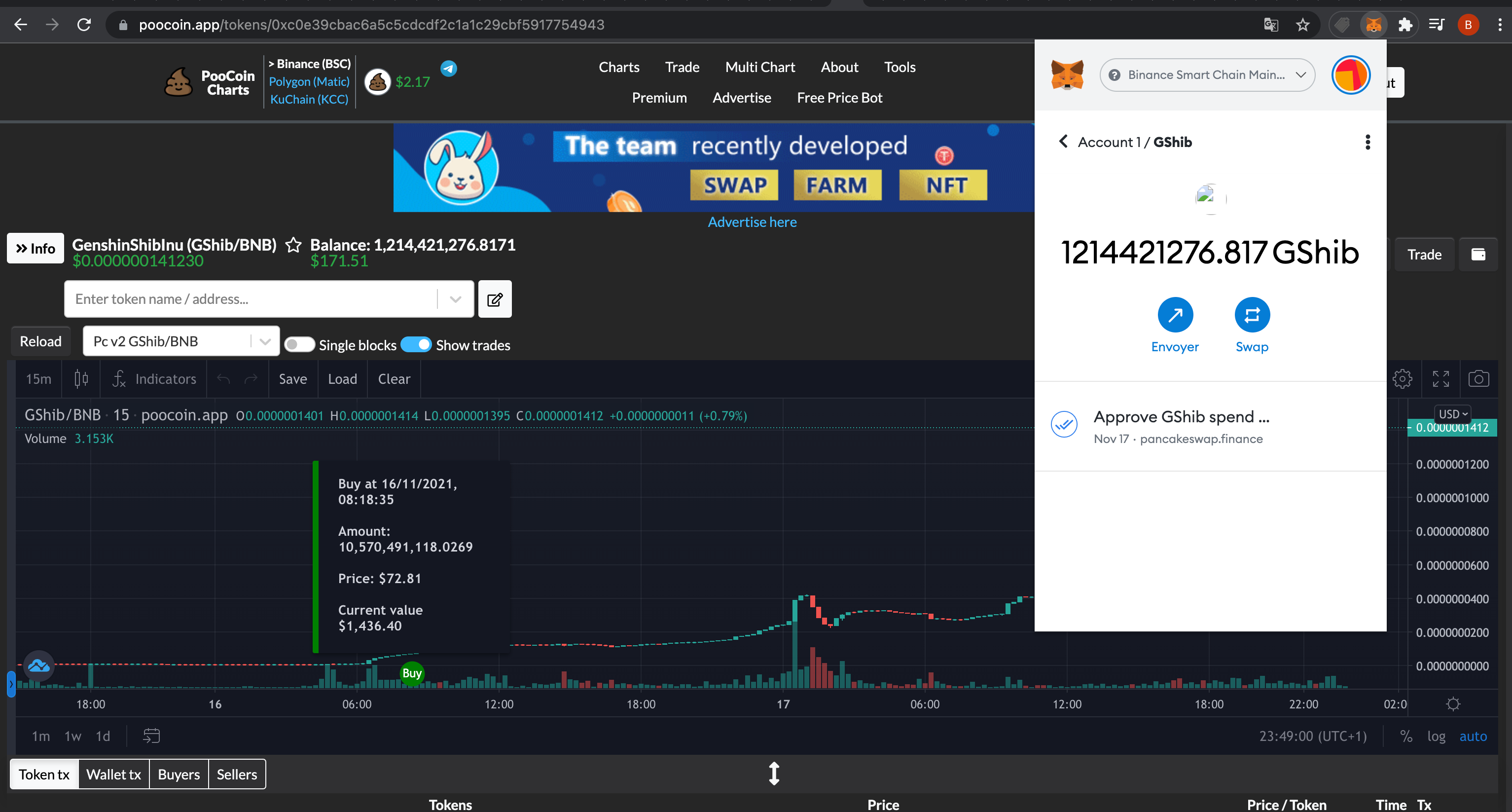Click the MetaMask Swap icon

click(x=1252, y=315)
